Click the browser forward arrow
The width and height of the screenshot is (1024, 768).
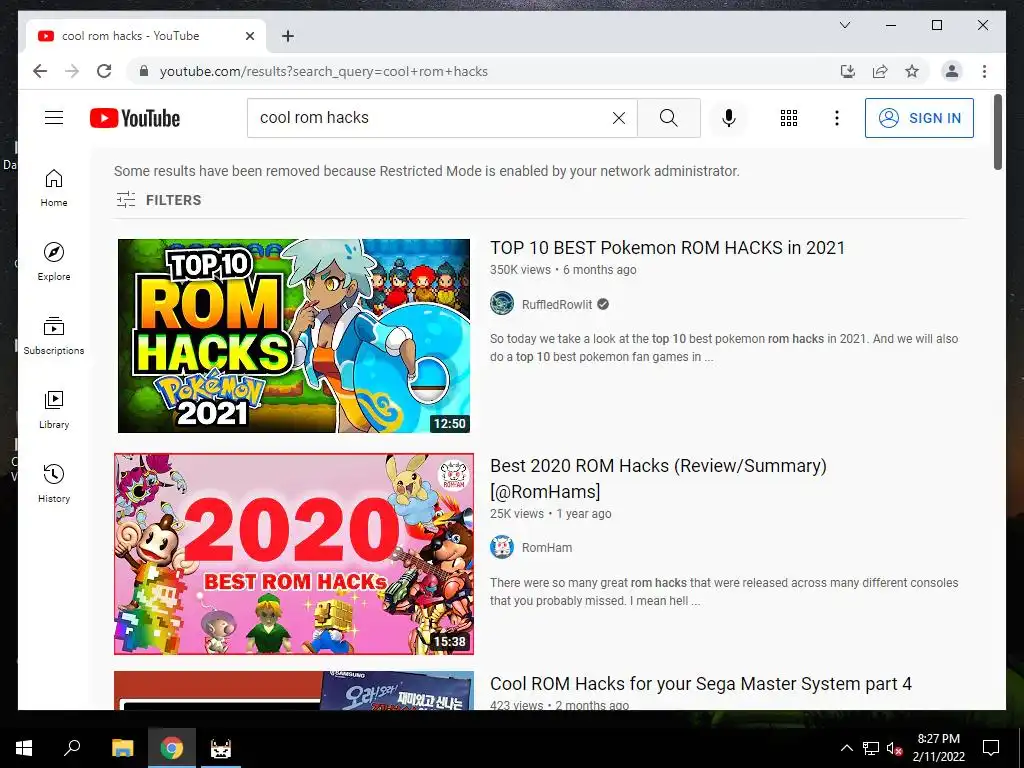coord(72,71)
